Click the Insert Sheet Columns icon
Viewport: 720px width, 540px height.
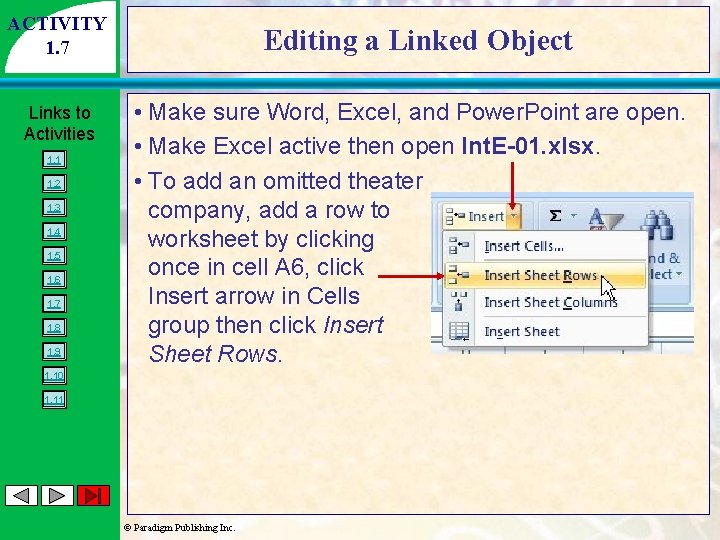tap(458, 302)
